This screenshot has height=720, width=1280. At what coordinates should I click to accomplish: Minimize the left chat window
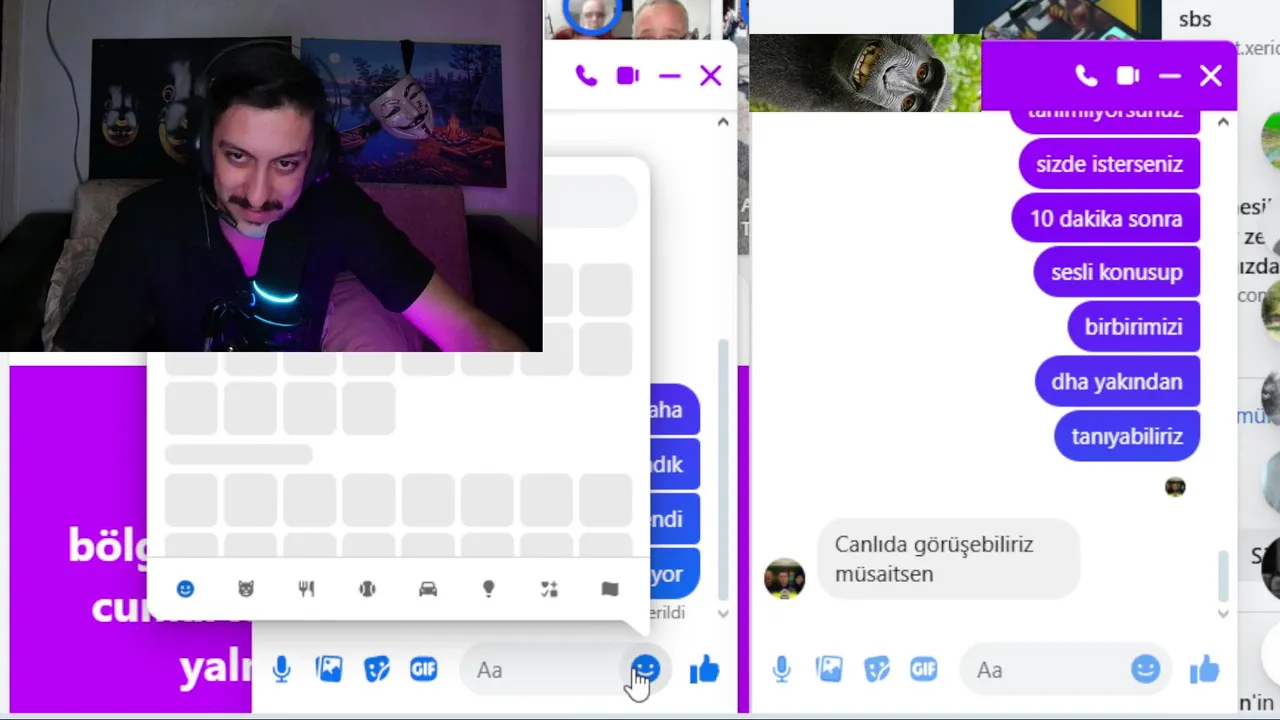(670, 76)
